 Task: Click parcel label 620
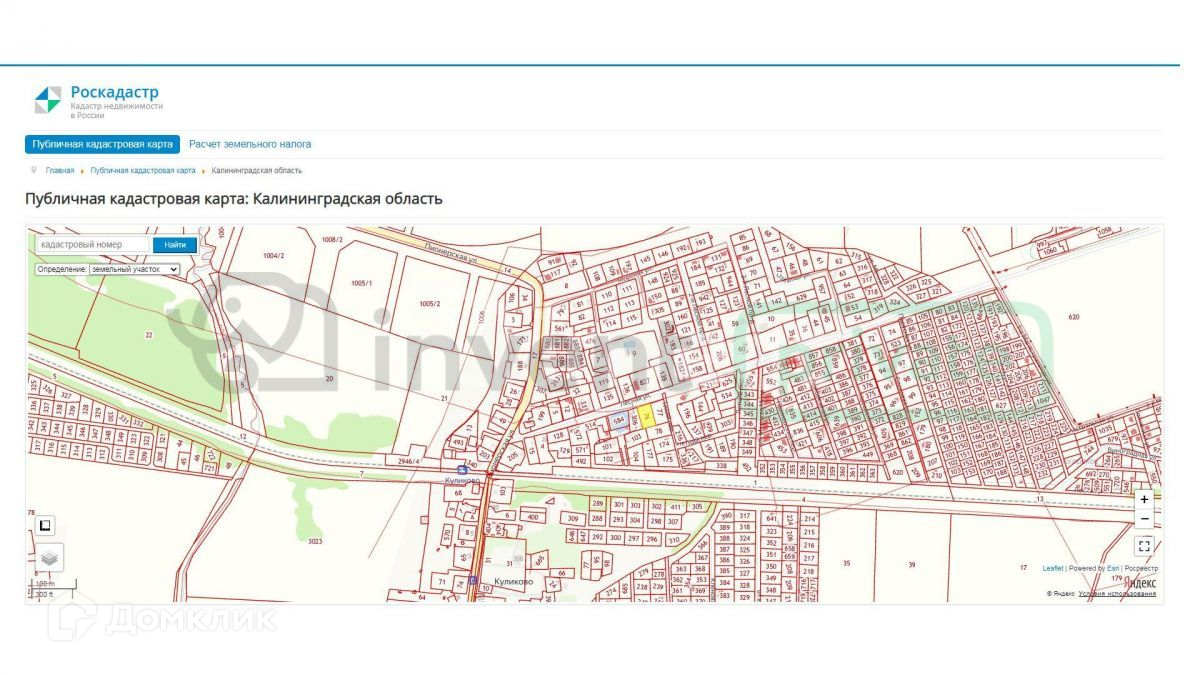(1074, 317)
